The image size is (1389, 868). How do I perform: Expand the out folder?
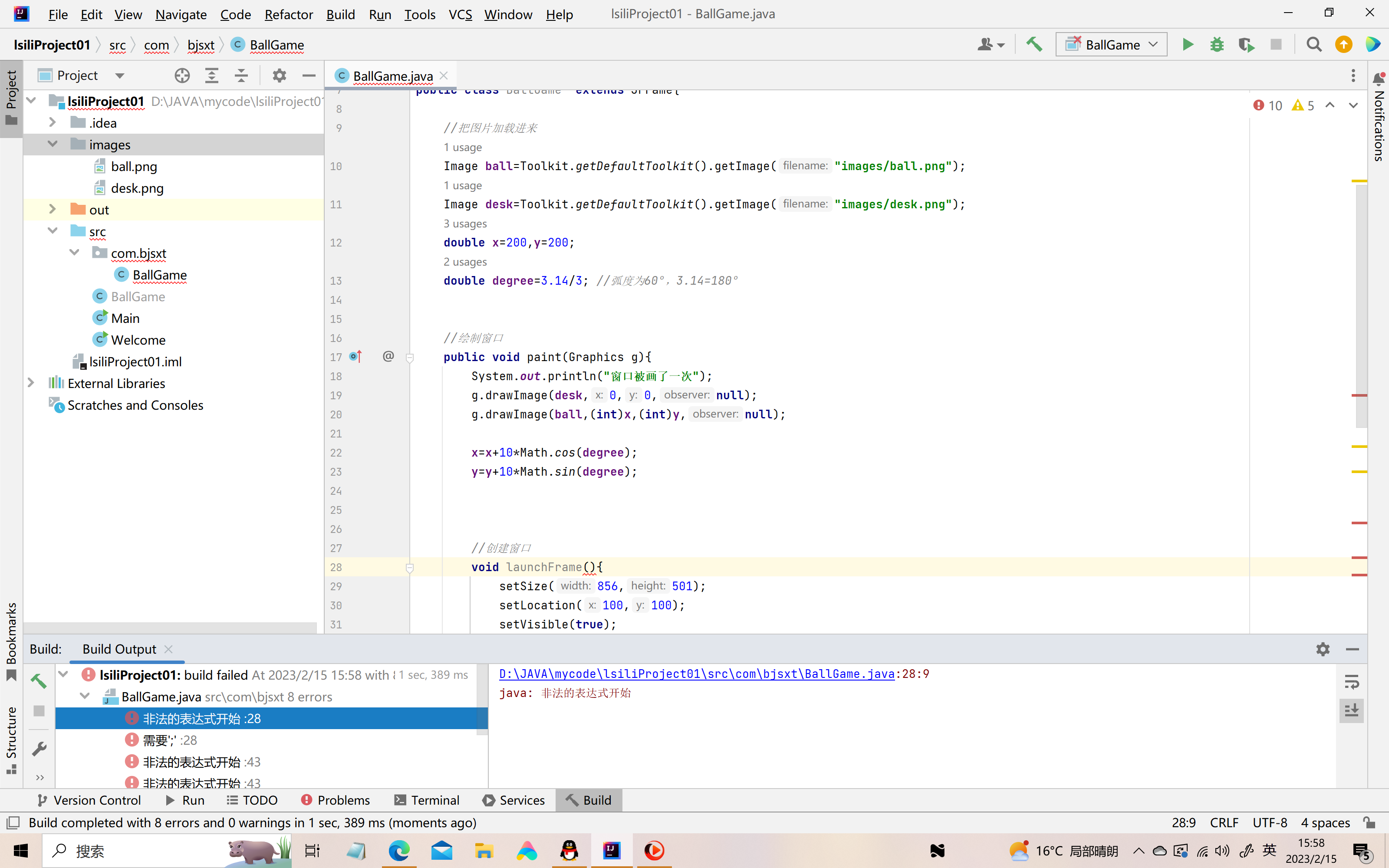pyautogui.click(x=52, y=209)
